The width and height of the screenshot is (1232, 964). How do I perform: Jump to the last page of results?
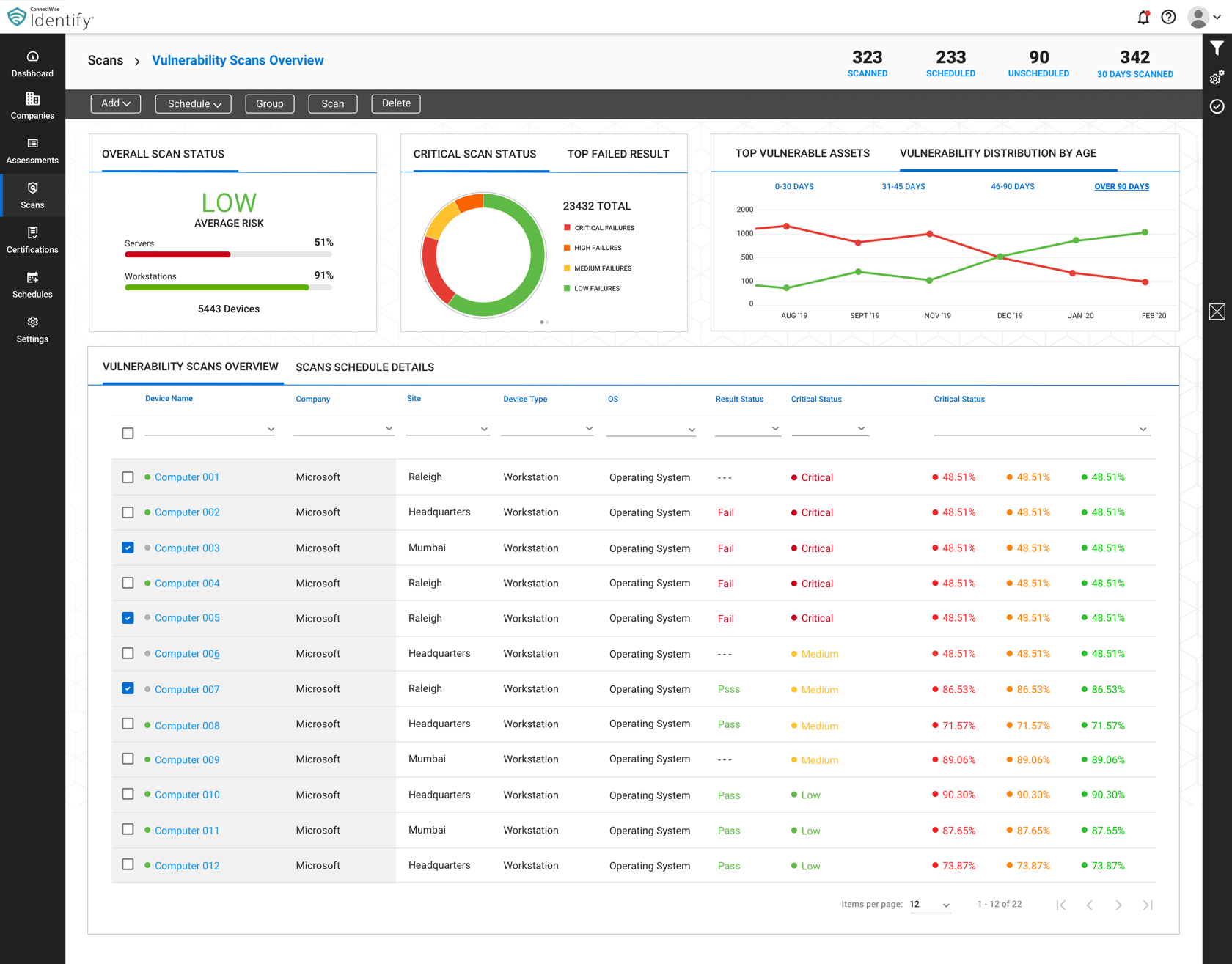(1148, 905)
